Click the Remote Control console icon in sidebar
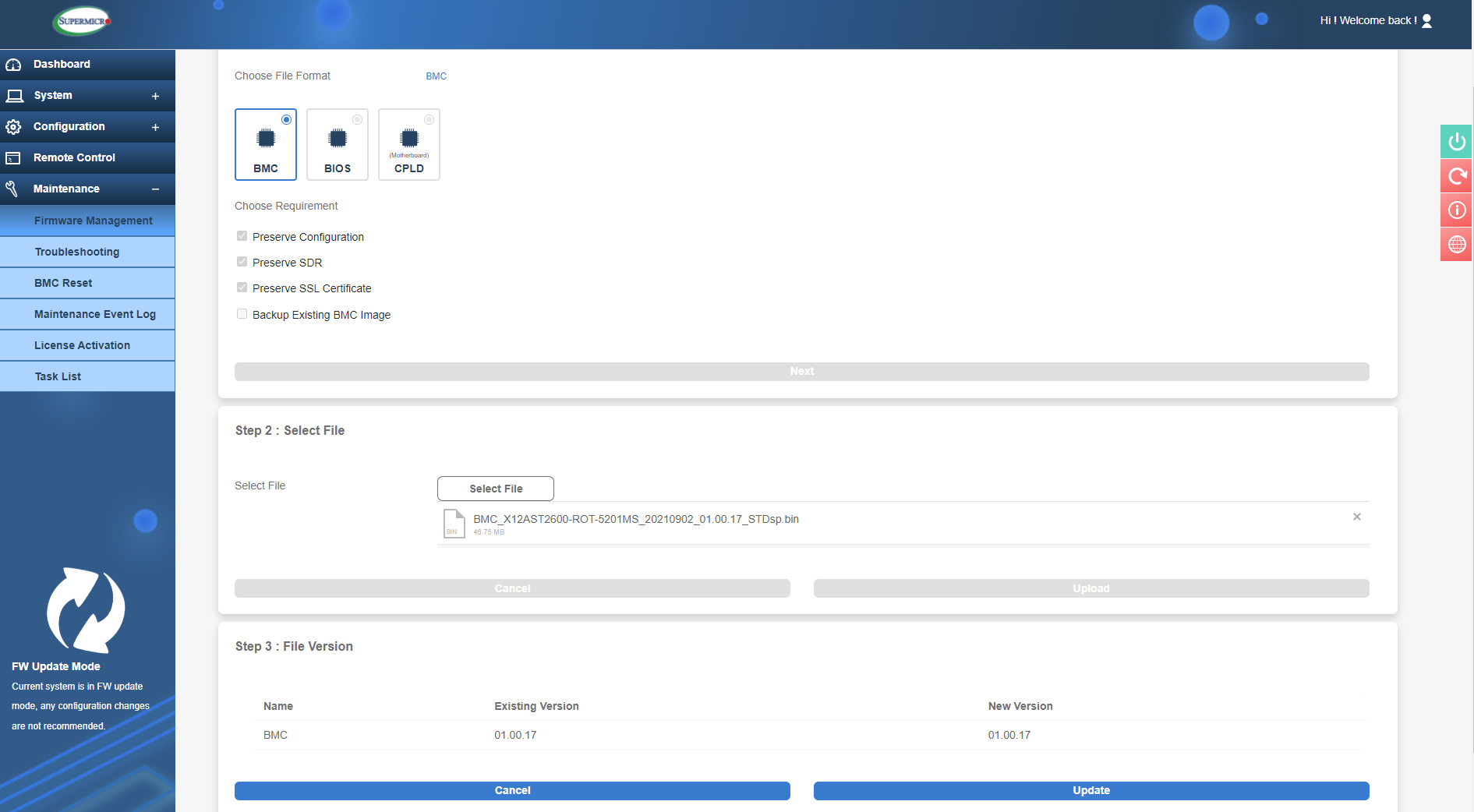1474x812 pixels. pos(12,157)
